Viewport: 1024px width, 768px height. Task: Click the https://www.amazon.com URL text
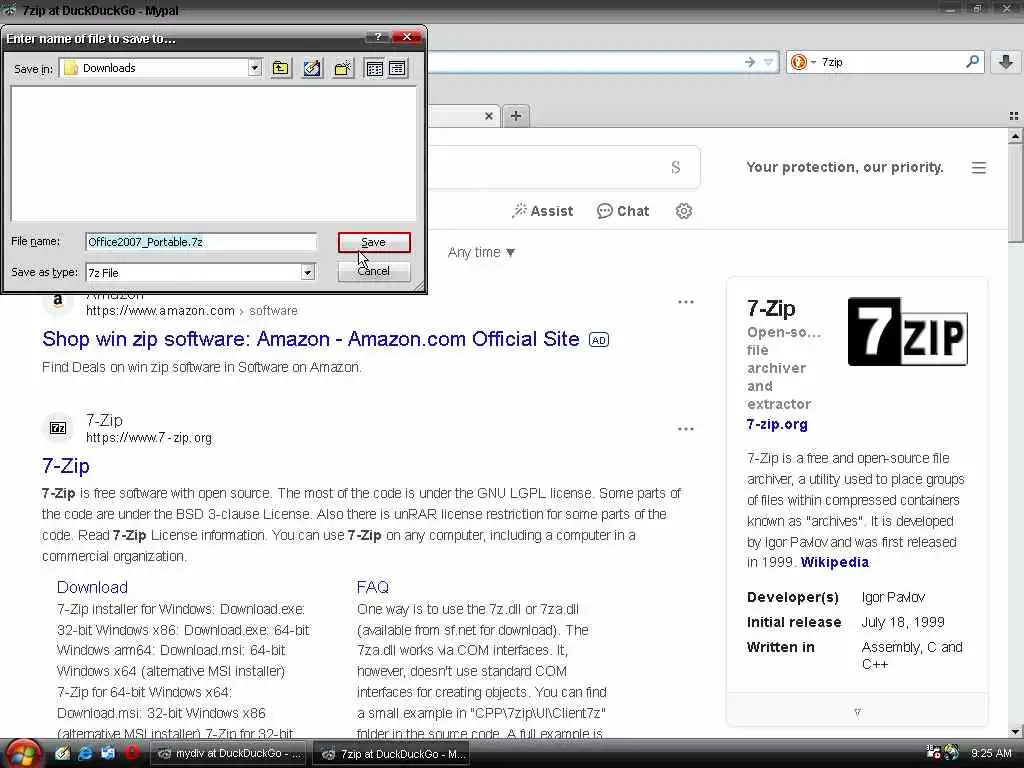(160, 311)
